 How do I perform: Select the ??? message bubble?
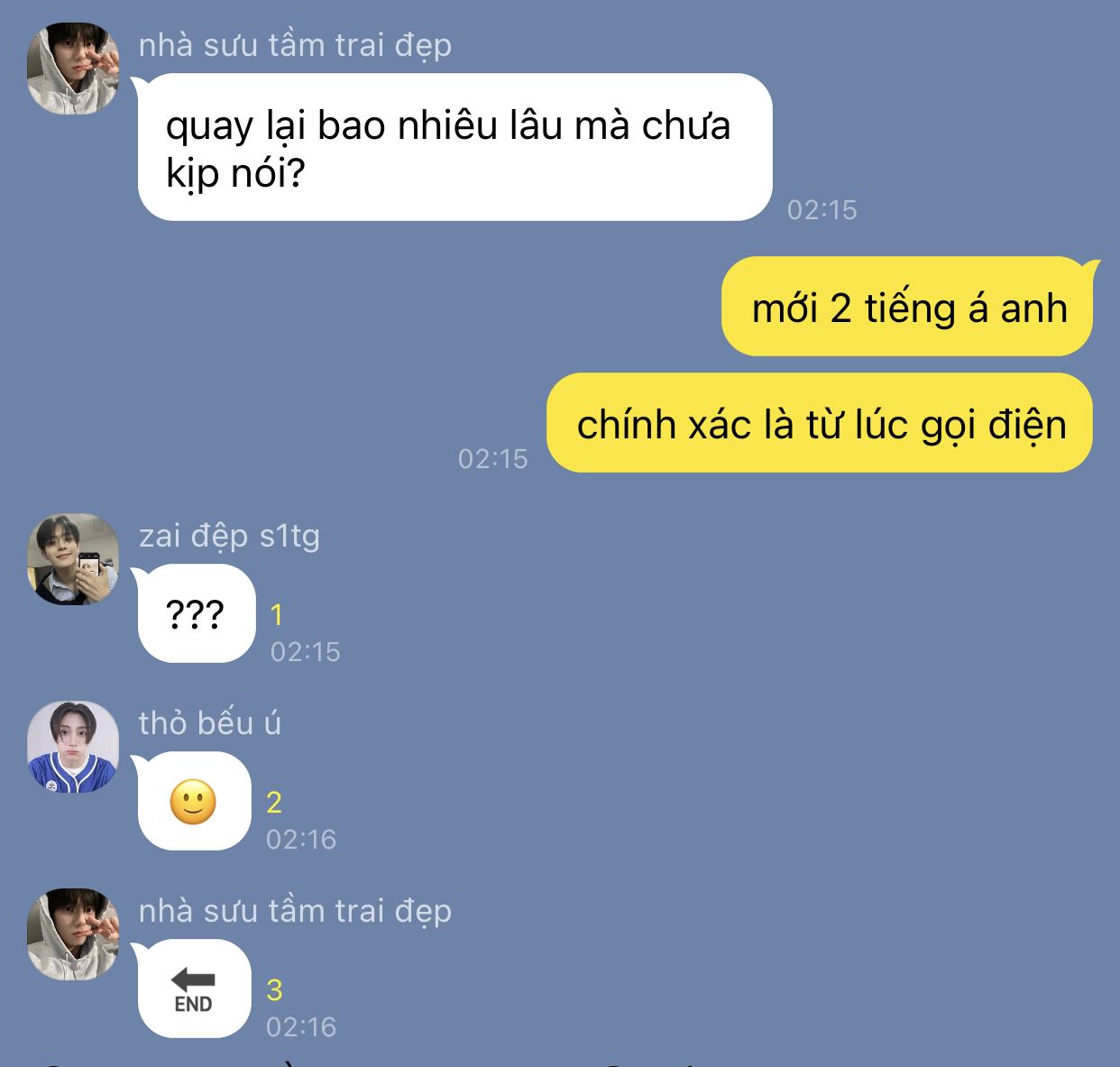(196, 613)
